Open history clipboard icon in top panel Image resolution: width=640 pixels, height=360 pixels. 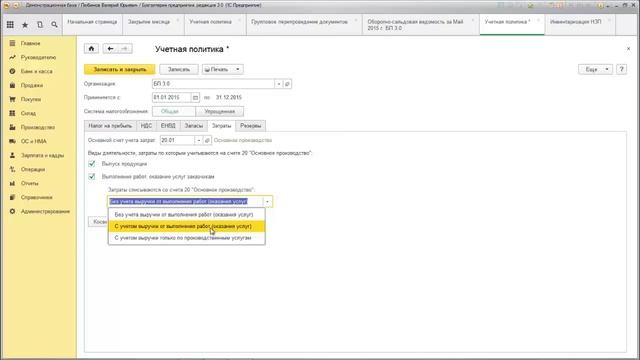coord(40,25)
